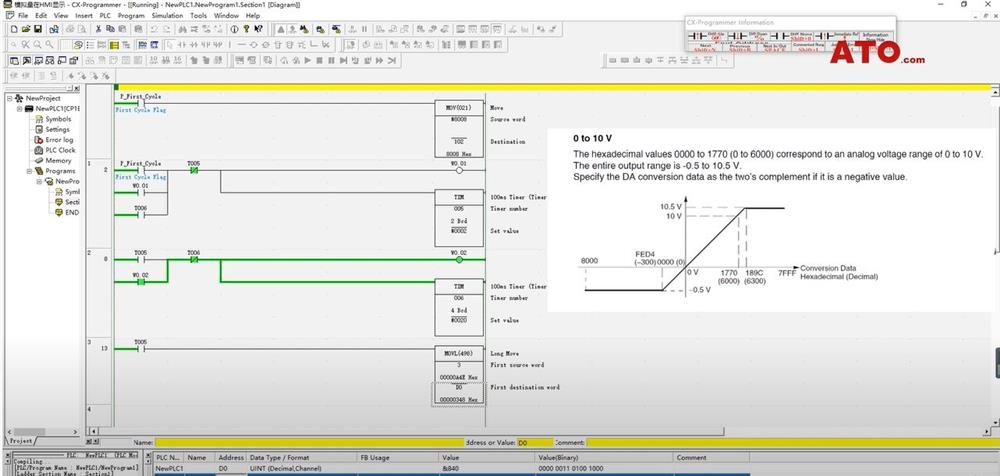The height and width of the screenshot is (476, 1000).
Task: Select END section in project tree
Action: pos(71,212)
